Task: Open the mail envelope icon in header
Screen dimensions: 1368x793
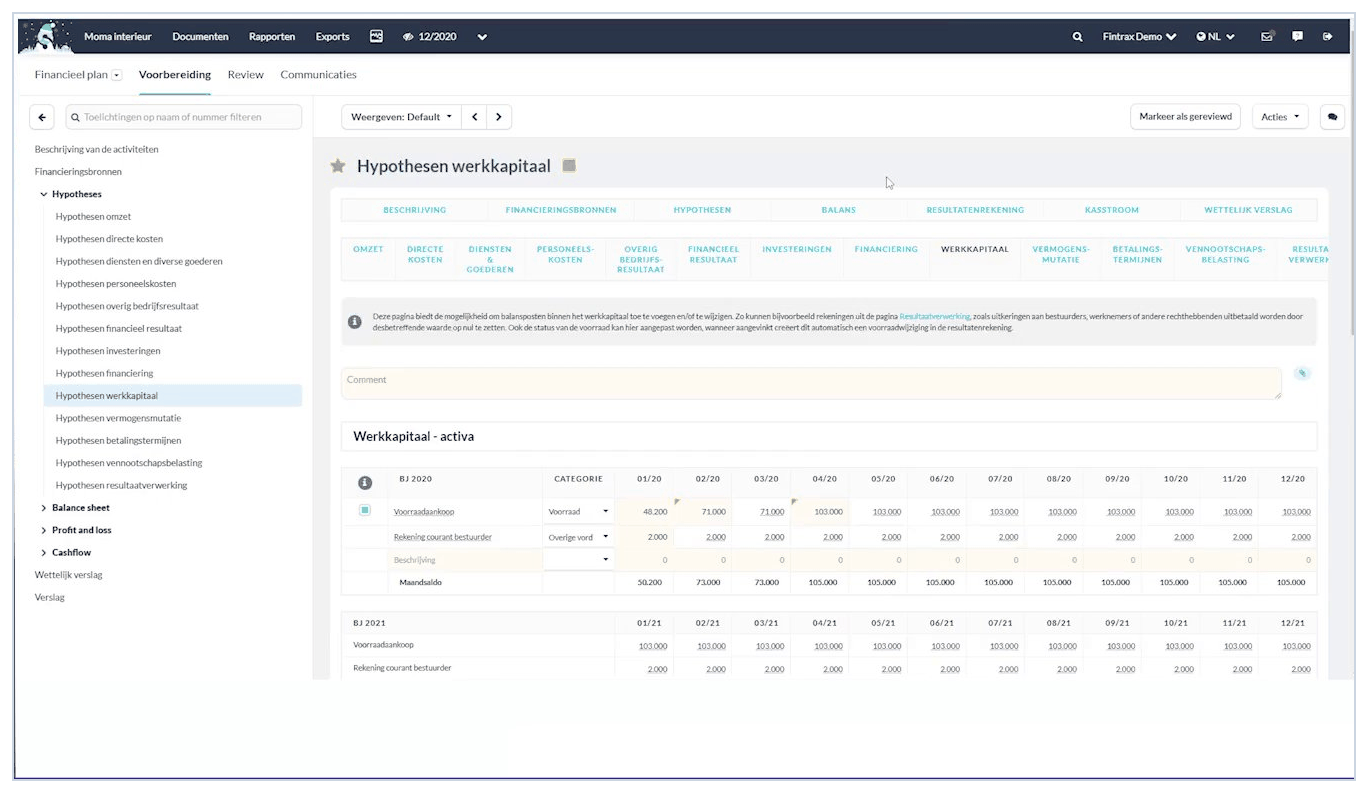Action: pos(1267,37)
